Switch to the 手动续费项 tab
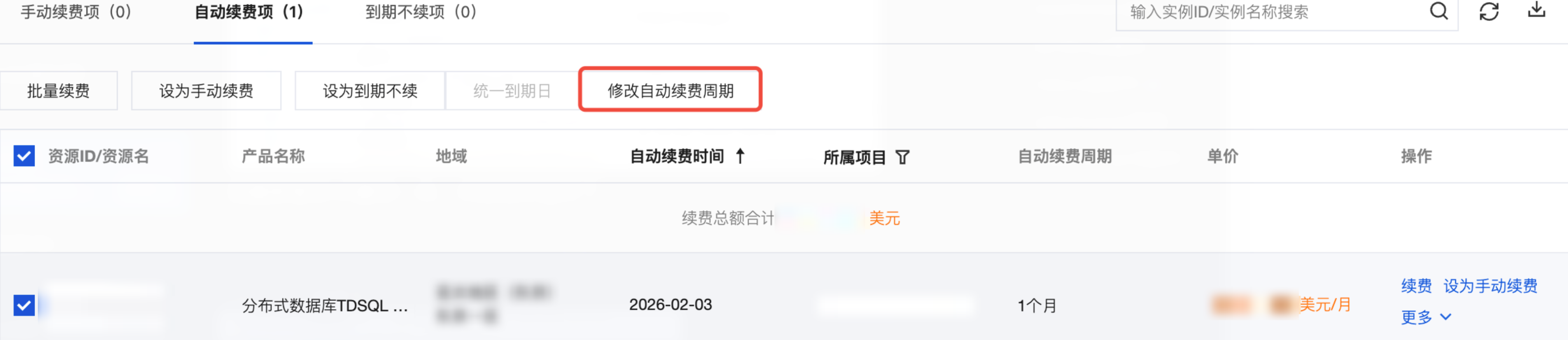Viewport: 1568px width, 340px height. click(x=76, y=12)
